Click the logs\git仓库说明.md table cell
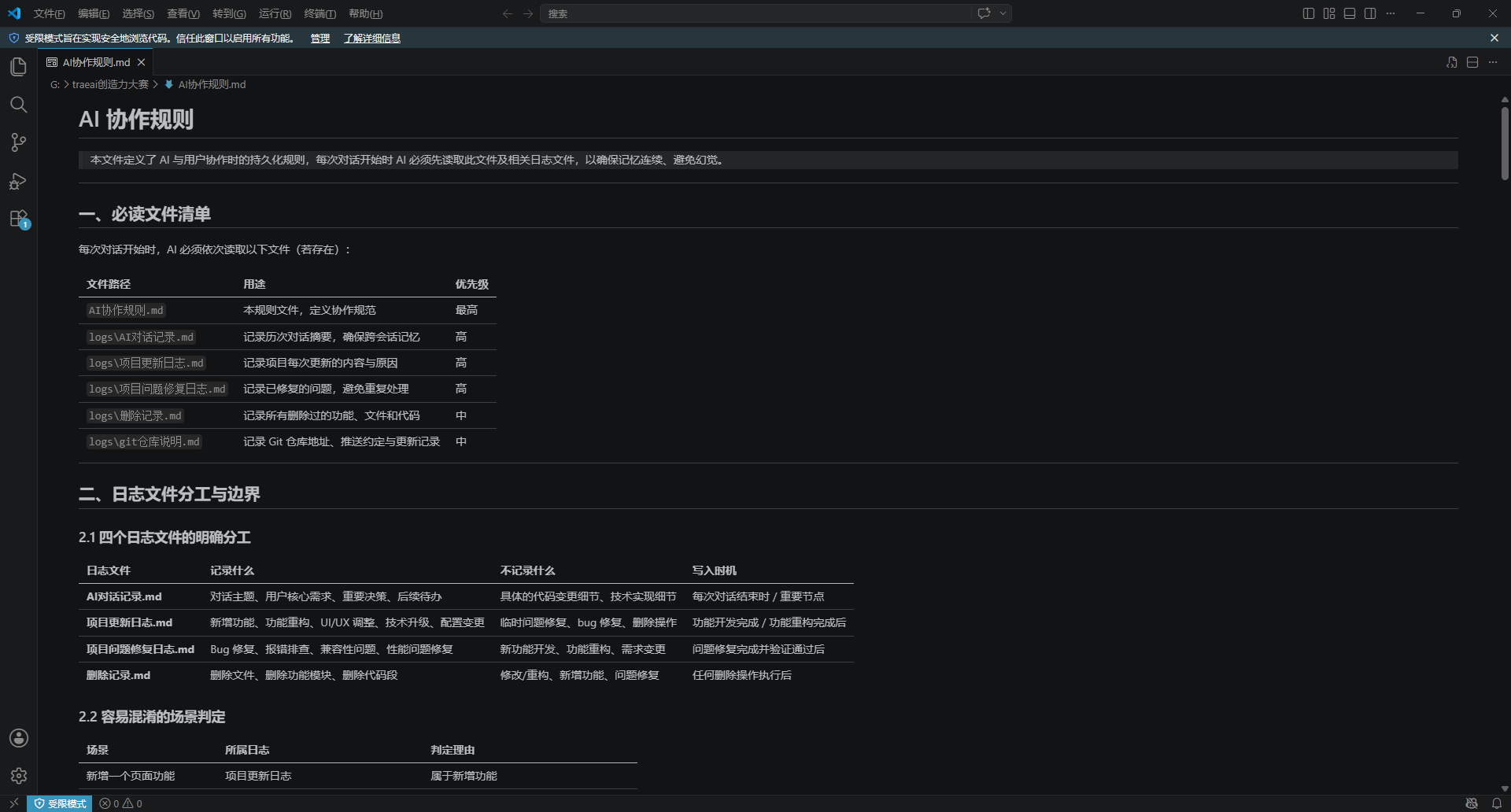Image resolution: width=1511 pixels, height=812 pixels. coord(144,442)
